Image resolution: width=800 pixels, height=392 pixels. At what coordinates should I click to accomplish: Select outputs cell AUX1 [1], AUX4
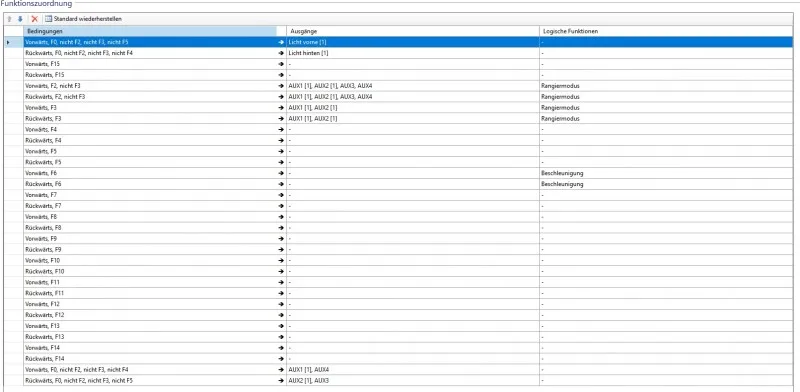tap(413, 370)
